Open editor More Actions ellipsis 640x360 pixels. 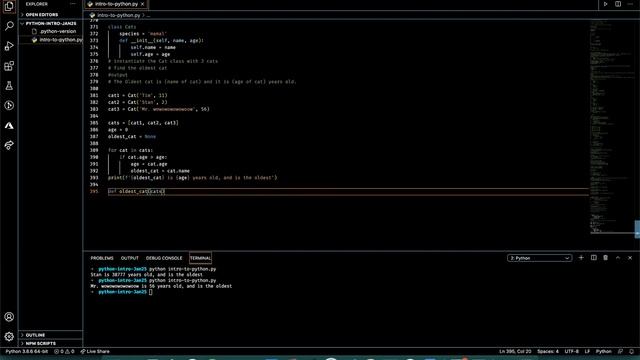[x=630, y=4]
